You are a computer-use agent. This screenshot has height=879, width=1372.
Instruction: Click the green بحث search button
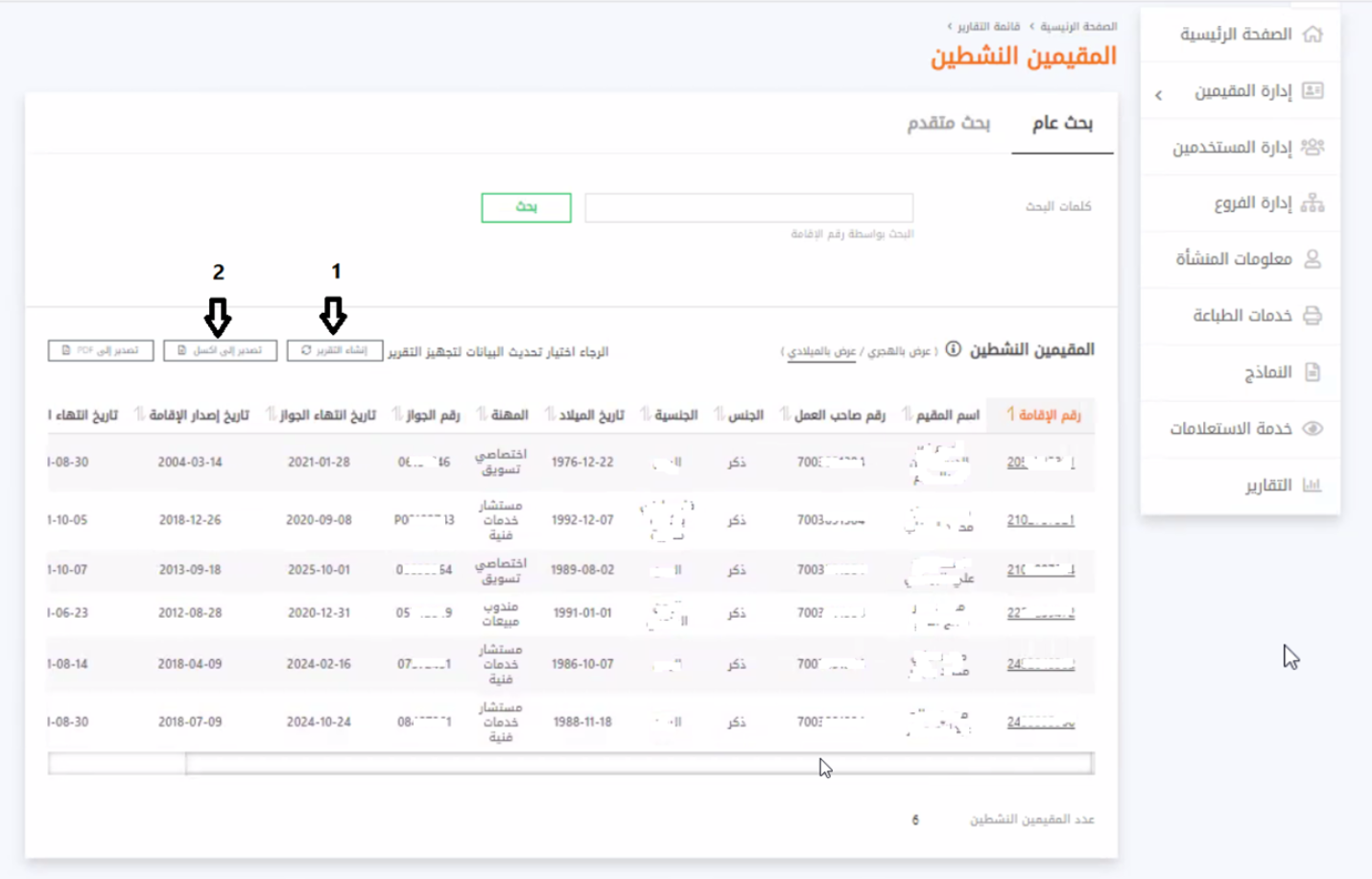pyautogui.click(x=526, y=207)
